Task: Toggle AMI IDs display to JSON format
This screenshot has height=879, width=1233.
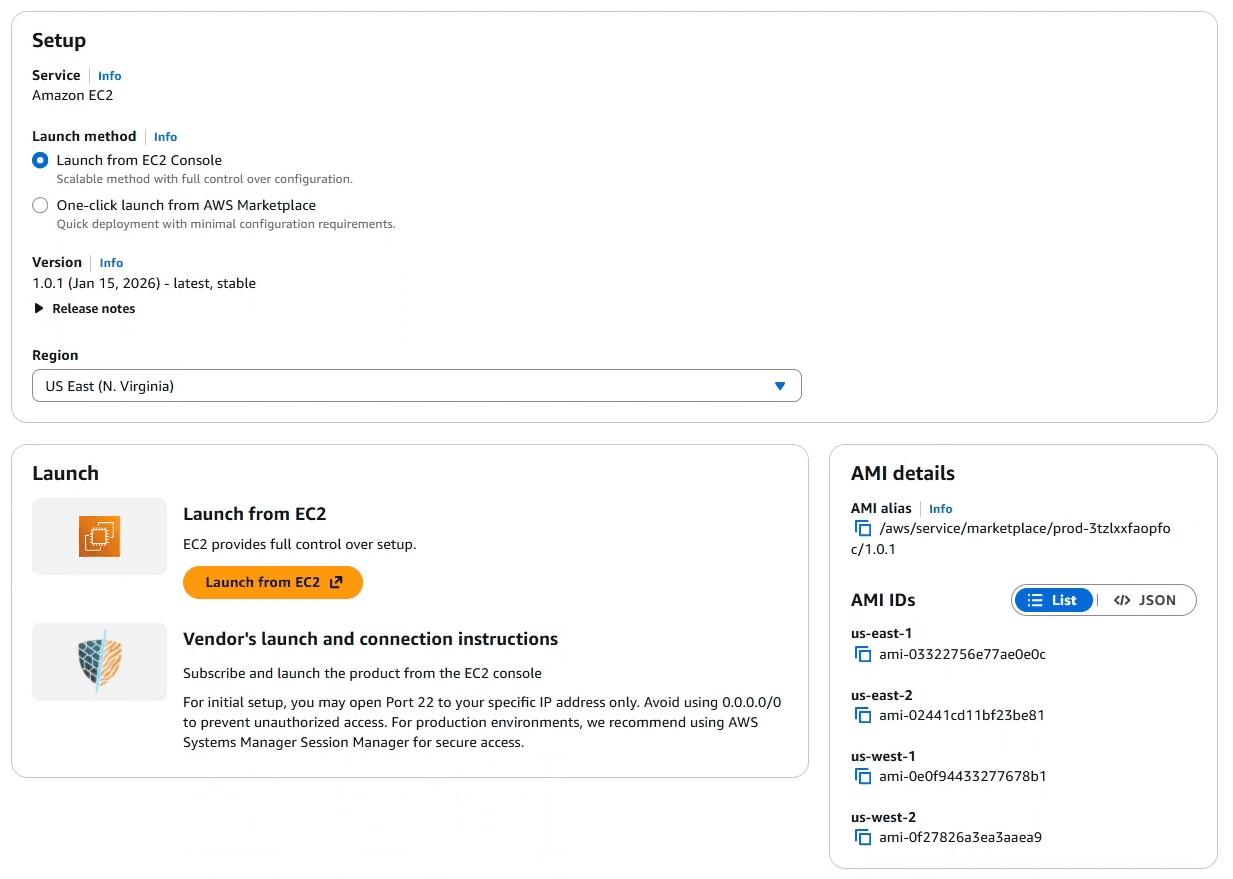Action: (x=1148, y=600)
